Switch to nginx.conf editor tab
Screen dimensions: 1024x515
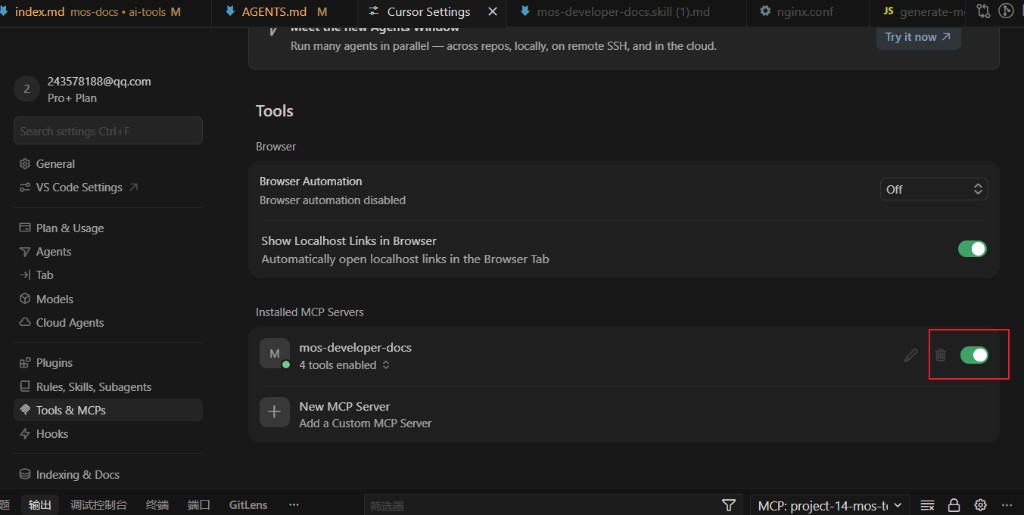click(x=807, y=12)
